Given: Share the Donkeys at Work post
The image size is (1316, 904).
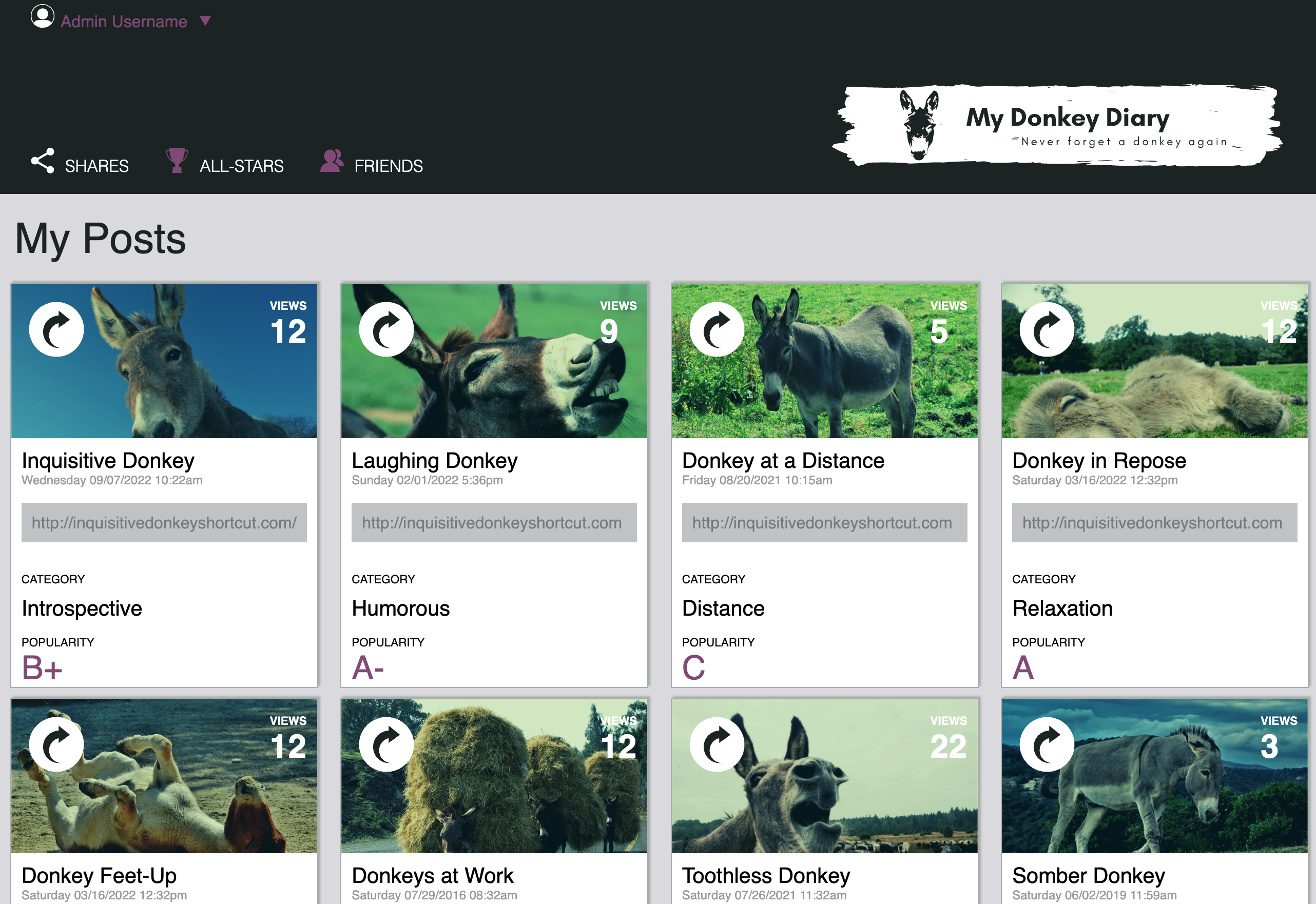Looking at the screenshot, I should pyautogui.click(x=386, y=744).
